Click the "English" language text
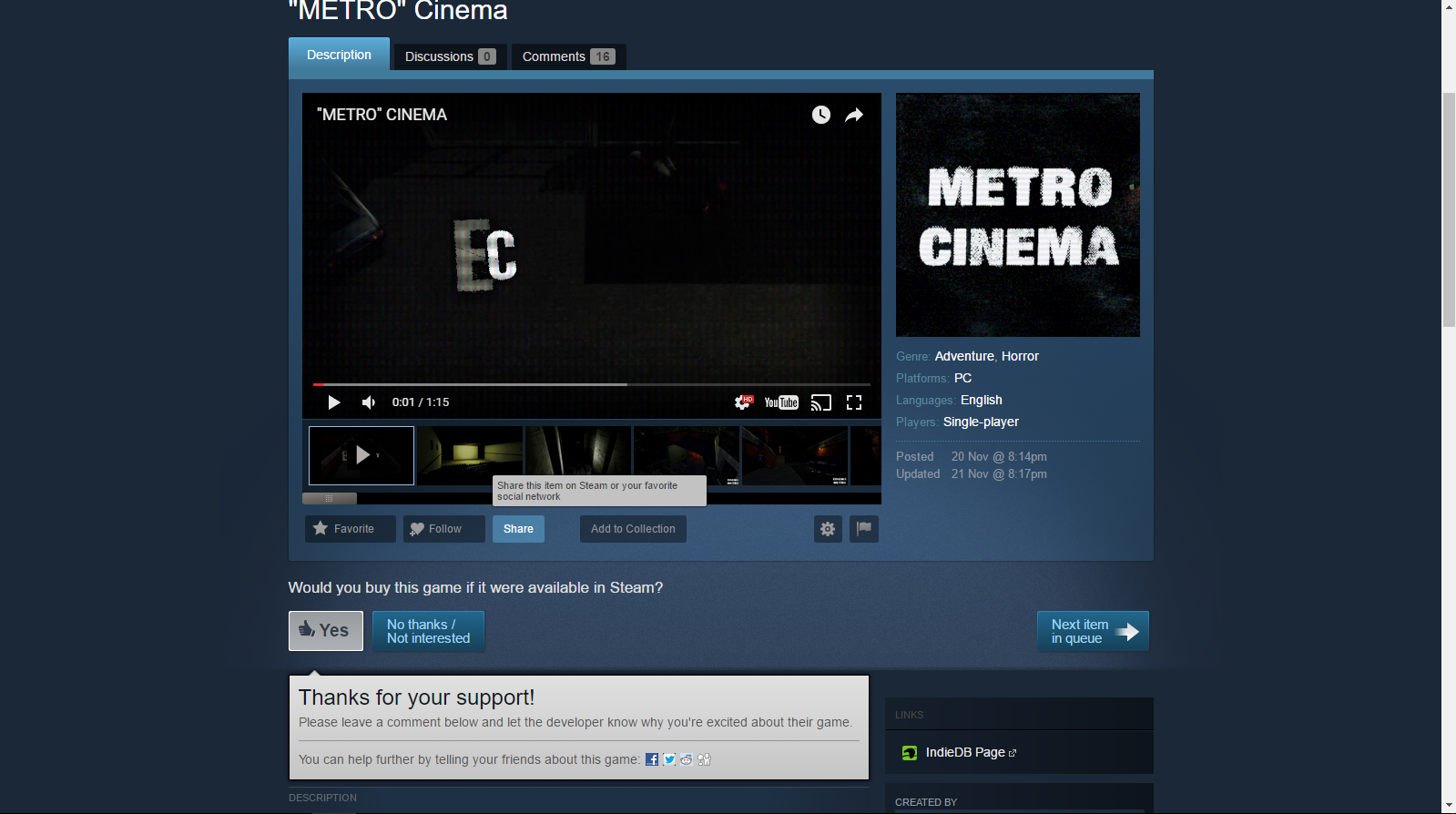The width and height of the screenshot is (1456, 814). click(982, 400)
